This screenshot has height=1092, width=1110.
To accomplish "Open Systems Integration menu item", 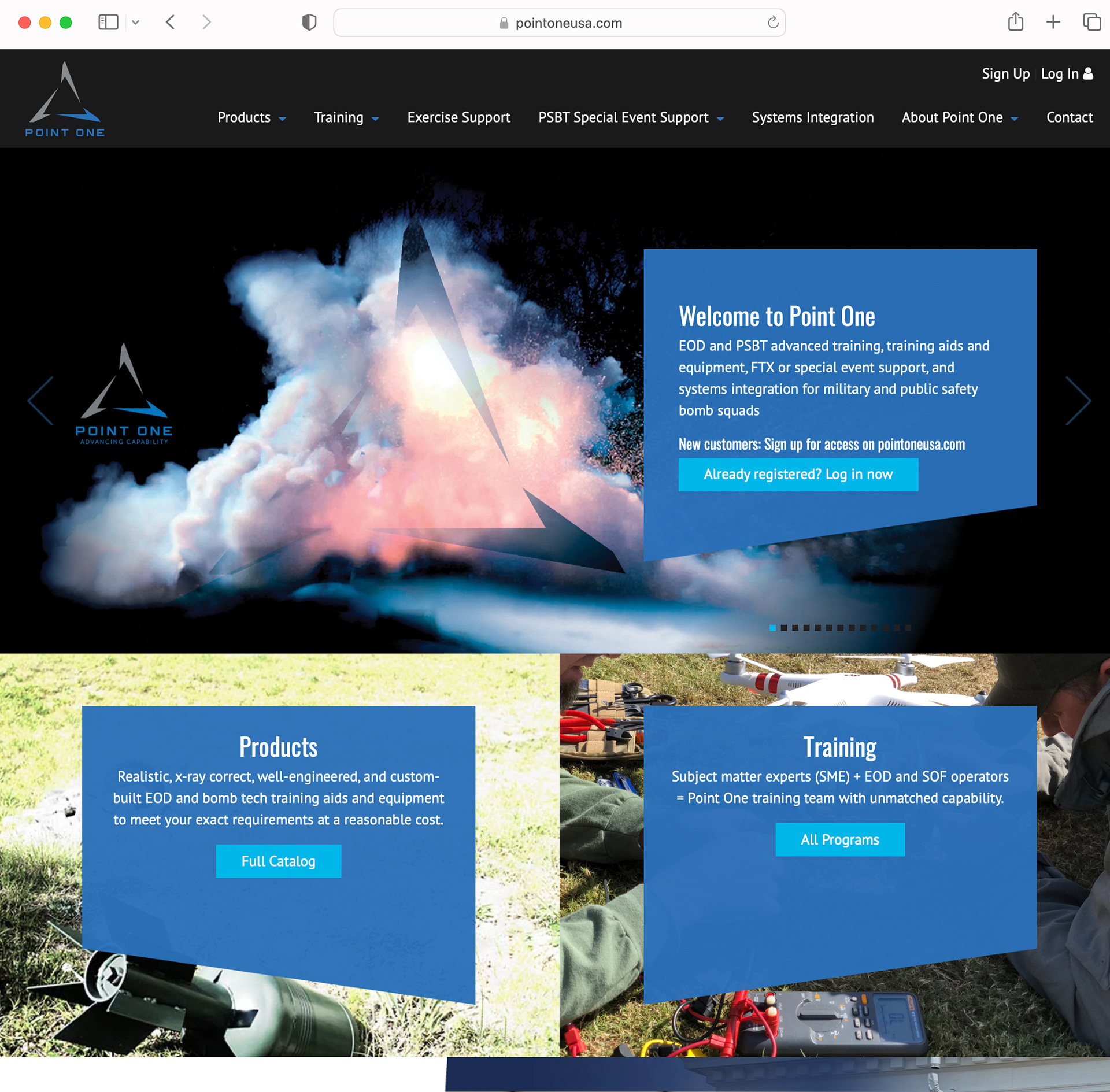I will point(812,117).
